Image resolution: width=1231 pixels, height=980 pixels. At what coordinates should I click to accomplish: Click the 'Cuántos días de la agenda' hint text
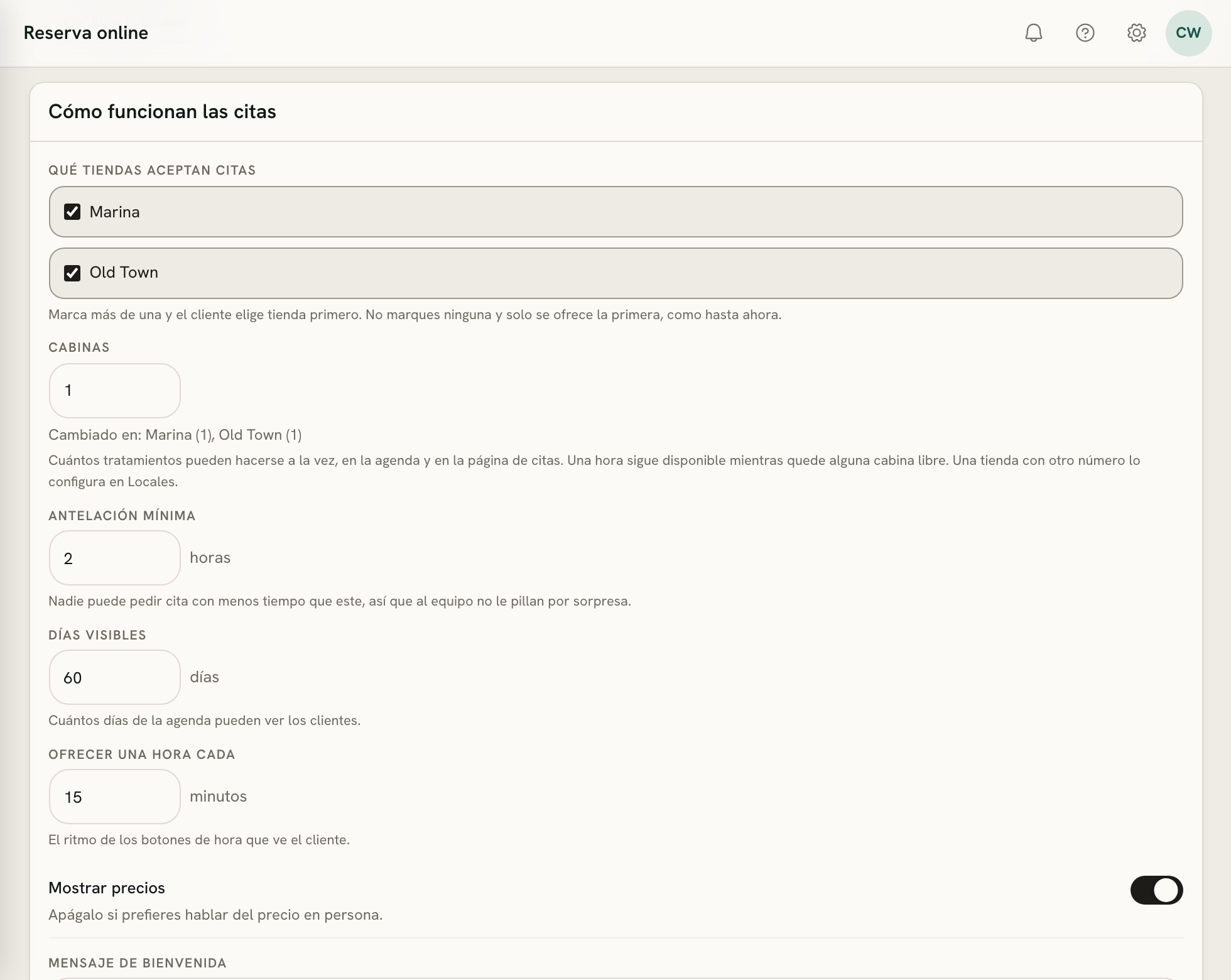(x=204, y=721)
